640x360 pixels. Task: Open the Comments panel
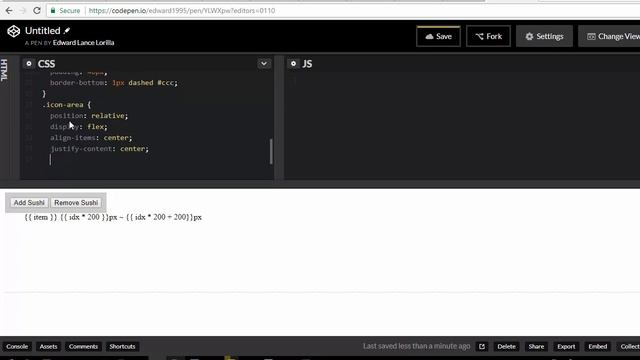point(83,347)
